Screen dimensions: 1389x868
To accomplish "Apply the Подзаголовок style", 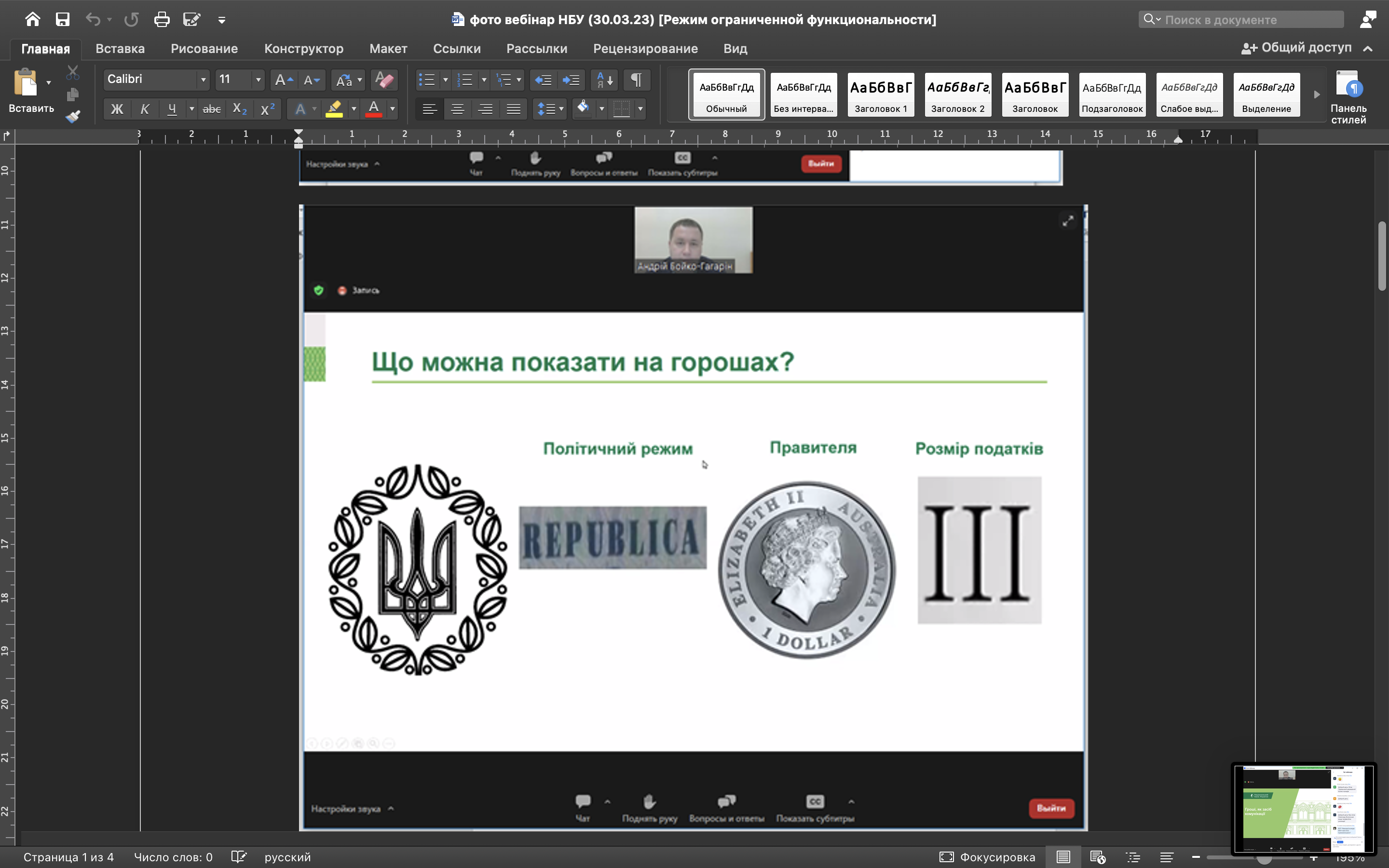I will coord(1112,95).
